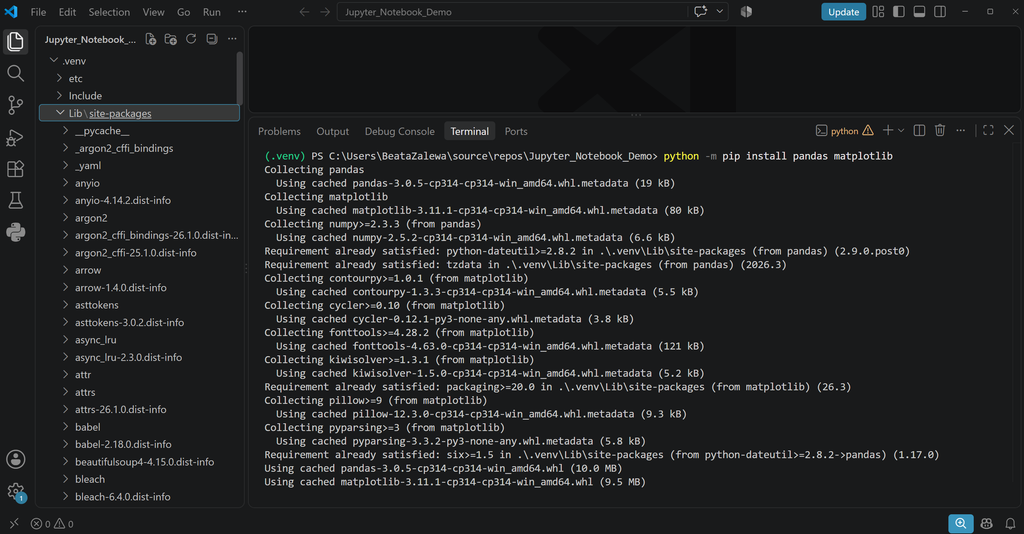The image size is (1024, 534).
Task: Open the Source Control view
Action: click(x=16, y=105)
